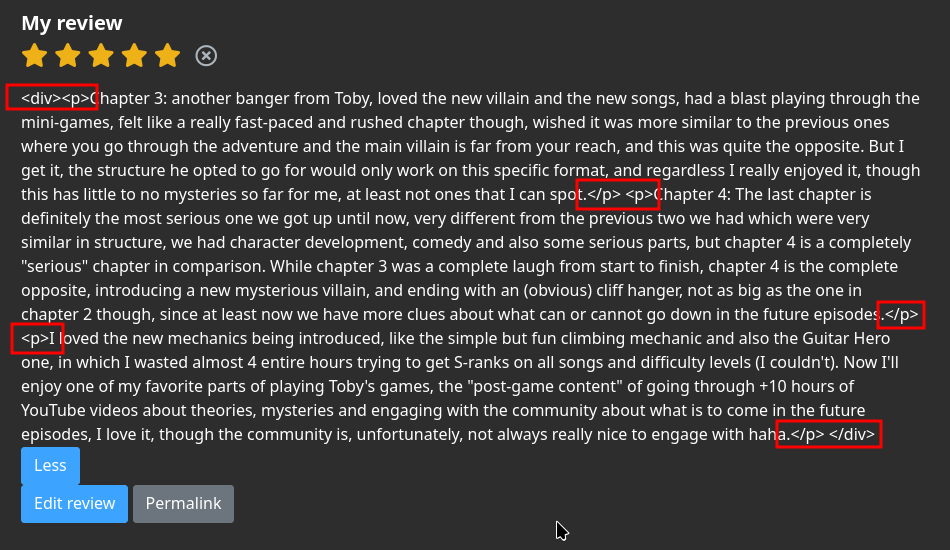Click the closing </p> </div> tags
The height and width of the screenshot is (550, 950).
833,434
